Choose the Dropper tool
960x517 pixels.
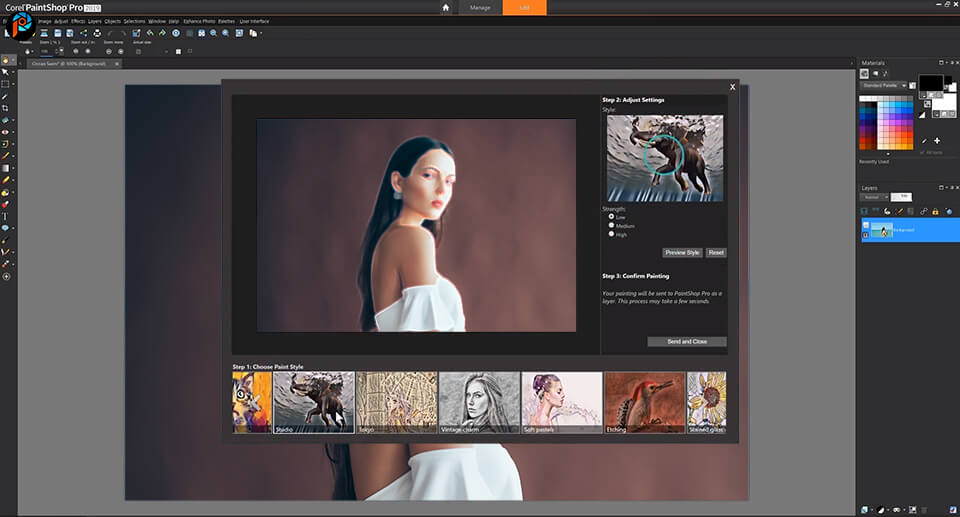6,96
